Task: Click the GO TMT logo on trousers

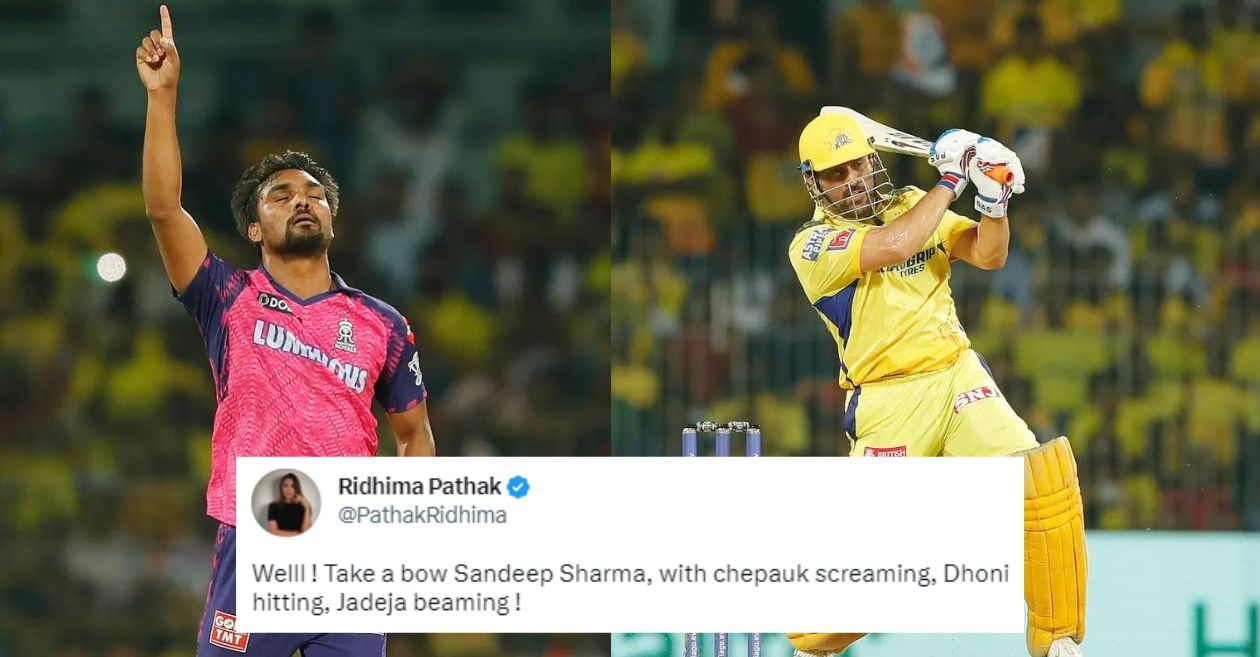Action: [x=229, y=630]
